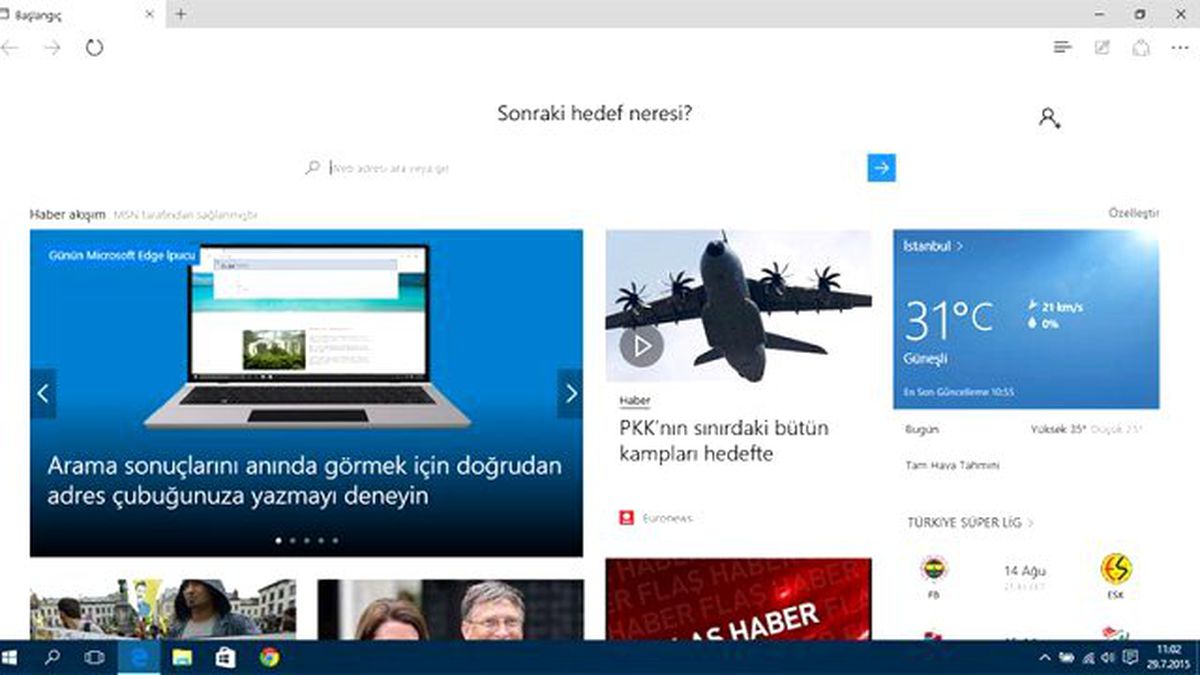1200x675 pixels.
Task: Click the Haber akışı heading
Action: [x=67, y=214]
